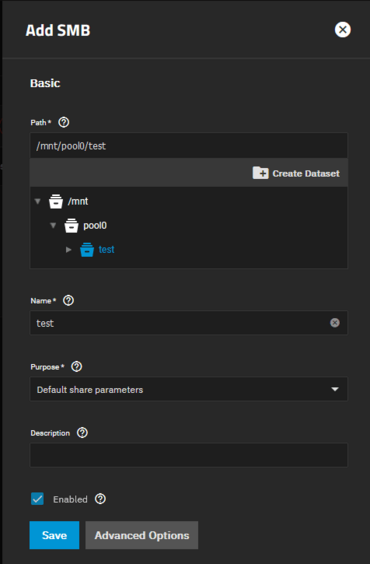
Task: Collapse the /mnt tree node
Action: pyautogui.click(x=38, y=201)
